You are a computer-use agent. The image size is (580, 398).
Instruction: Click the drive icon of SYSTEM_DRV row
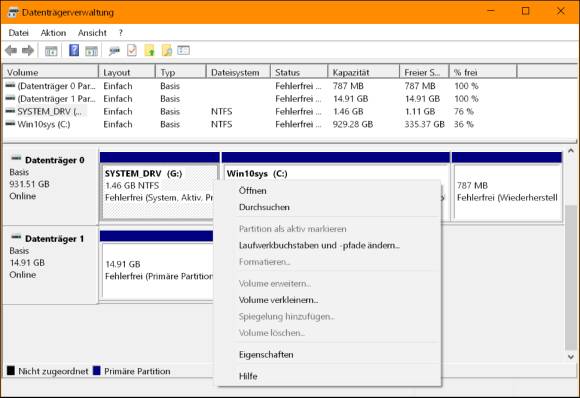pyautogui.click(x=10, y=111)
